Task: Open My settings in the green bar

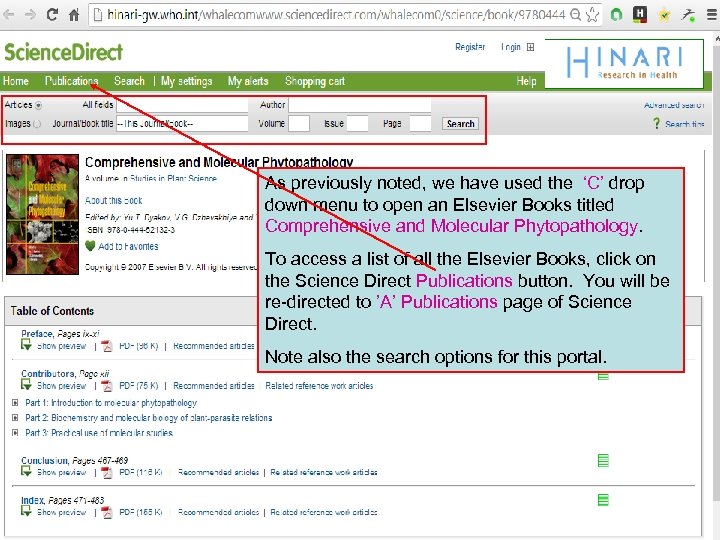Action: (186, 81)
